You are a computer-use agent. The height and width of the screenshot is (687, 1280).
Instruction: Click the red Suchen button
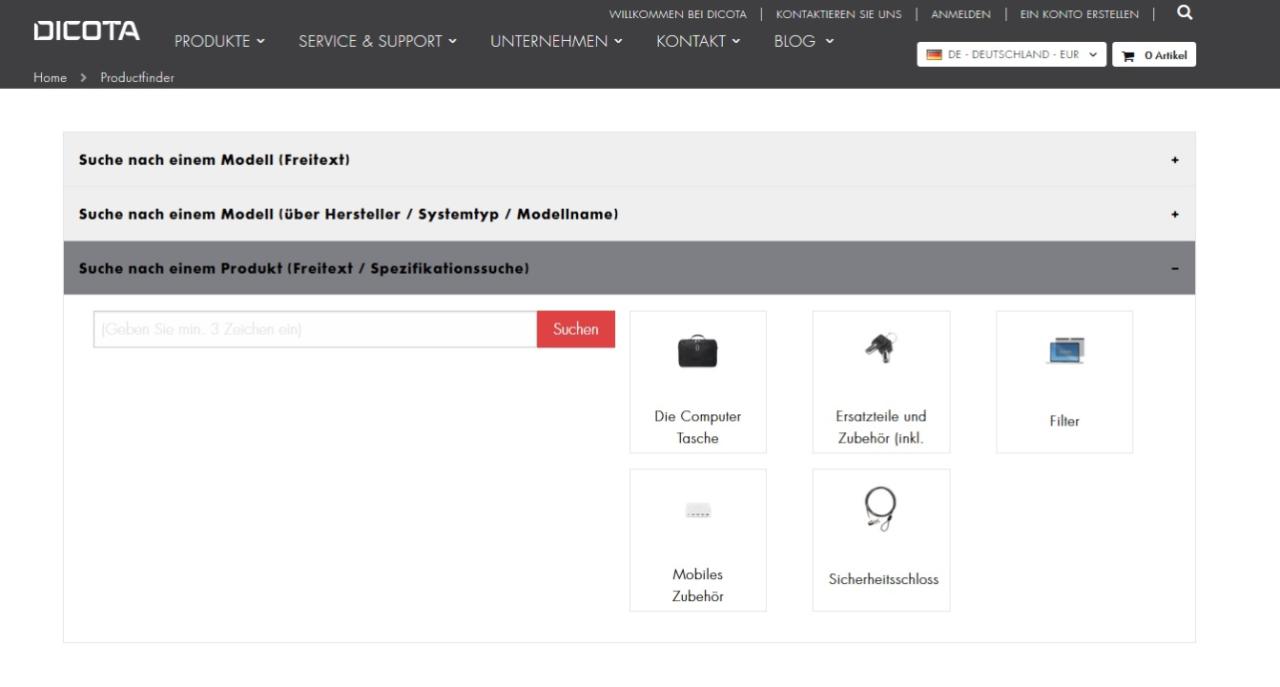click(x=576, y=329)
